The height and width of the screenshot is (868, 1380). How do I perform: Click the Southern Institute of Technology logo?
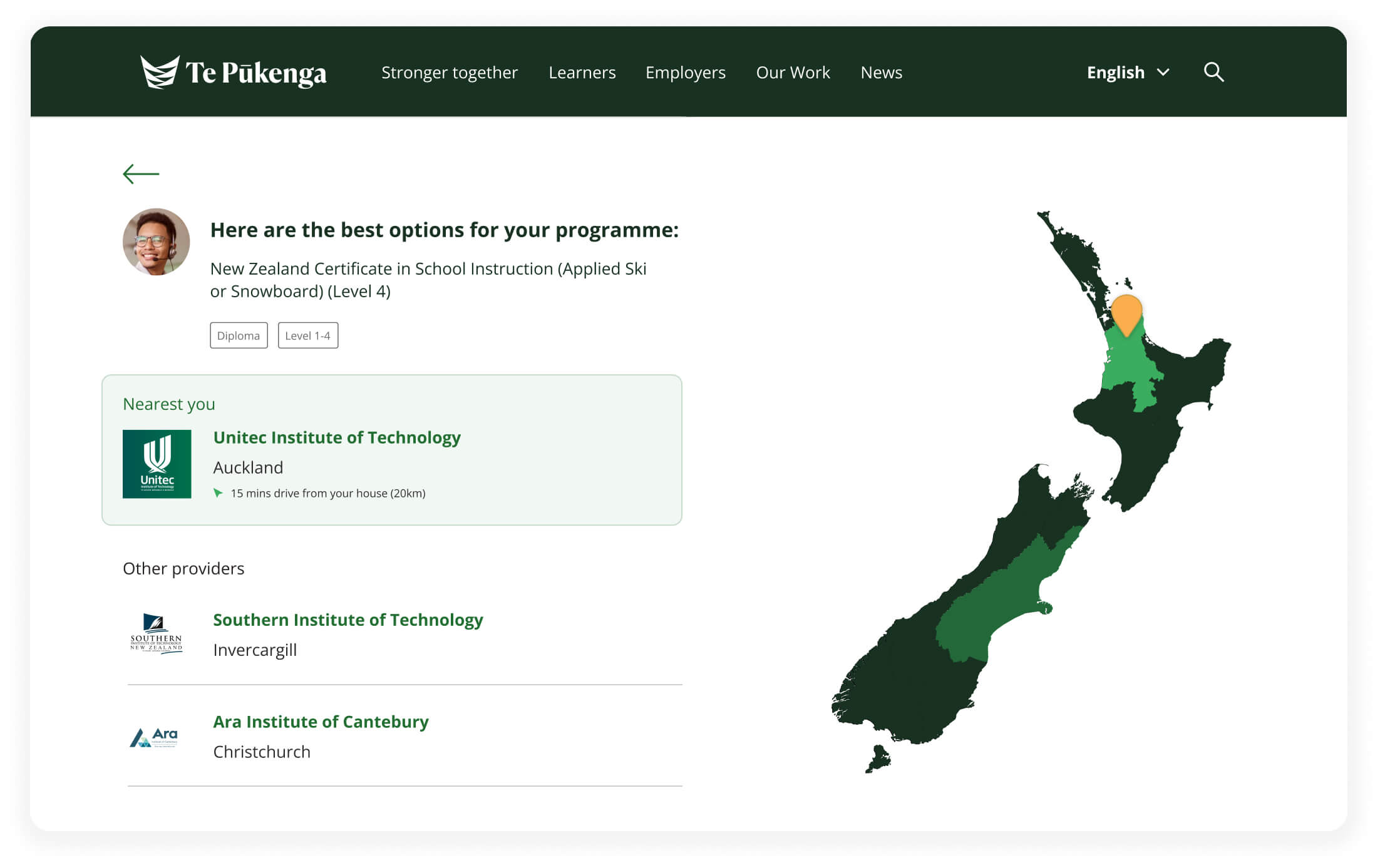pyautogui.click(x=156, y=633)
